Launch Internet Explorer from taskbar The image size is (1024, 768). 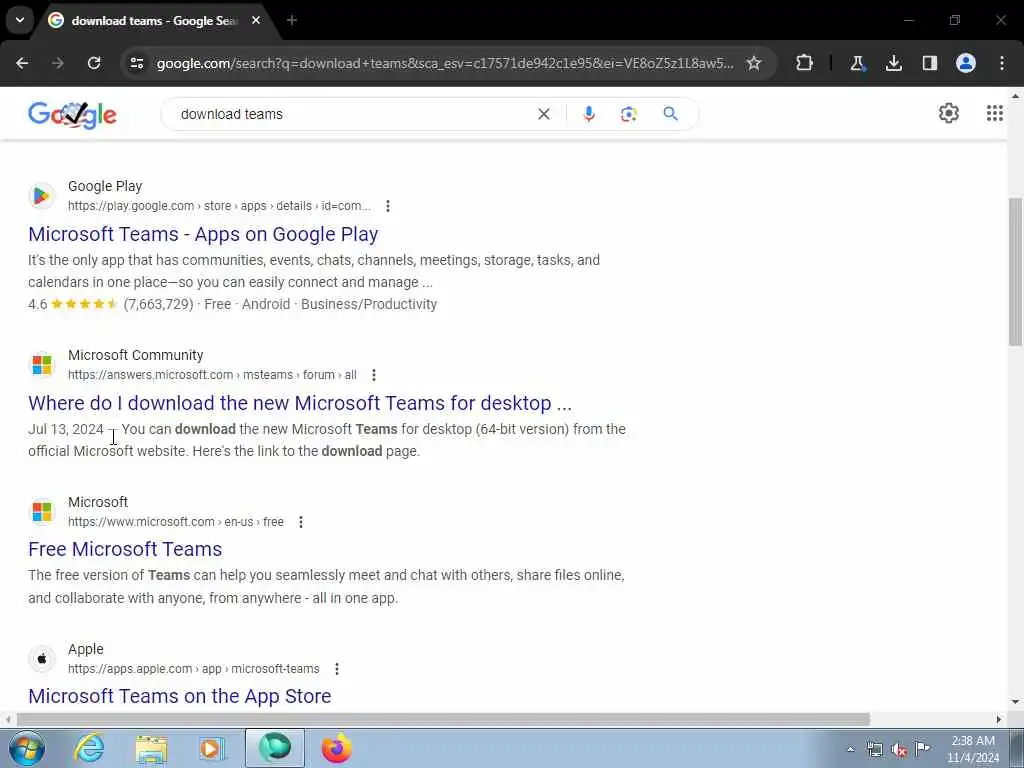(x=89, y=748)
